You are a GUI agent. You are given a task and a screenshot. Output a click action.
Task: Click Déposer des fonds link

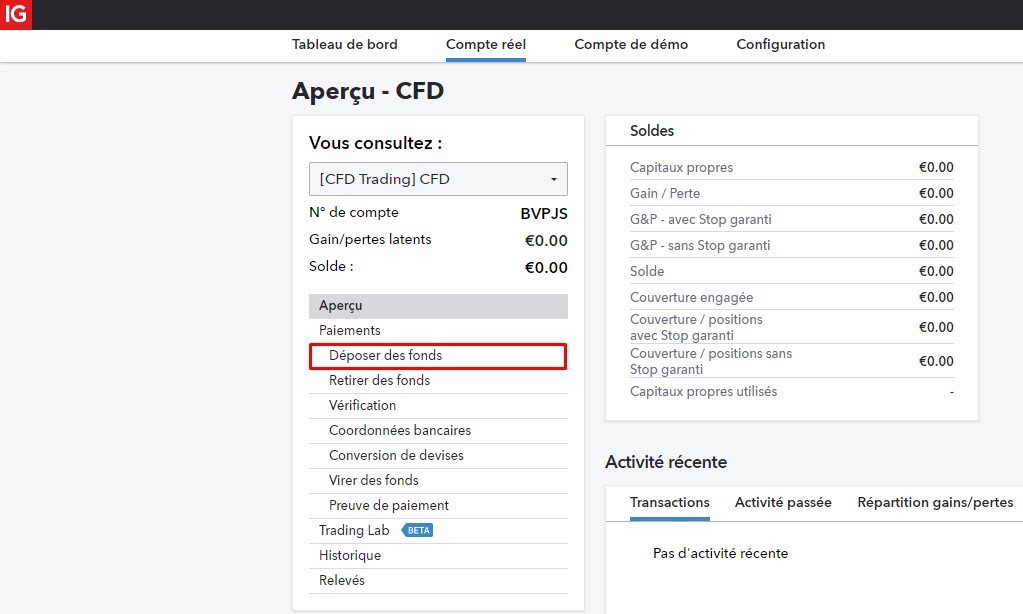tap(385, 355)
